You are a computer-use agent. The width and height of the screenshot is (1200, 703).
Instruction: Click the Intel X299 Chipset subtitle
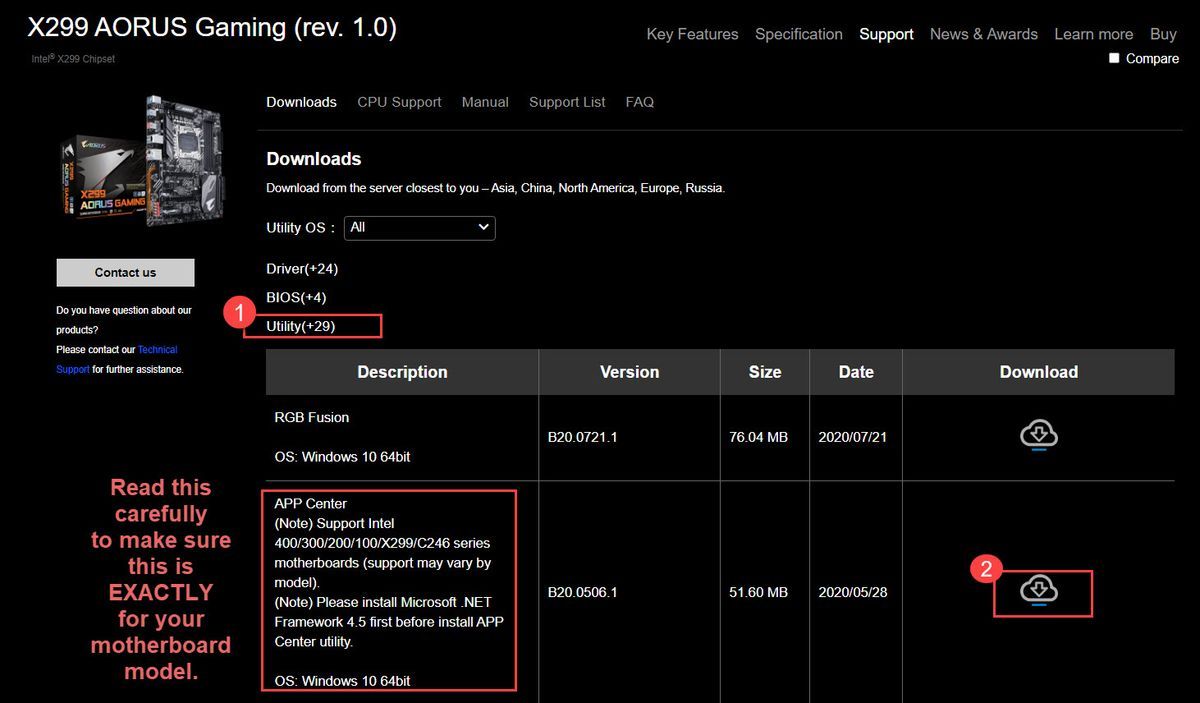click(73, 59)
